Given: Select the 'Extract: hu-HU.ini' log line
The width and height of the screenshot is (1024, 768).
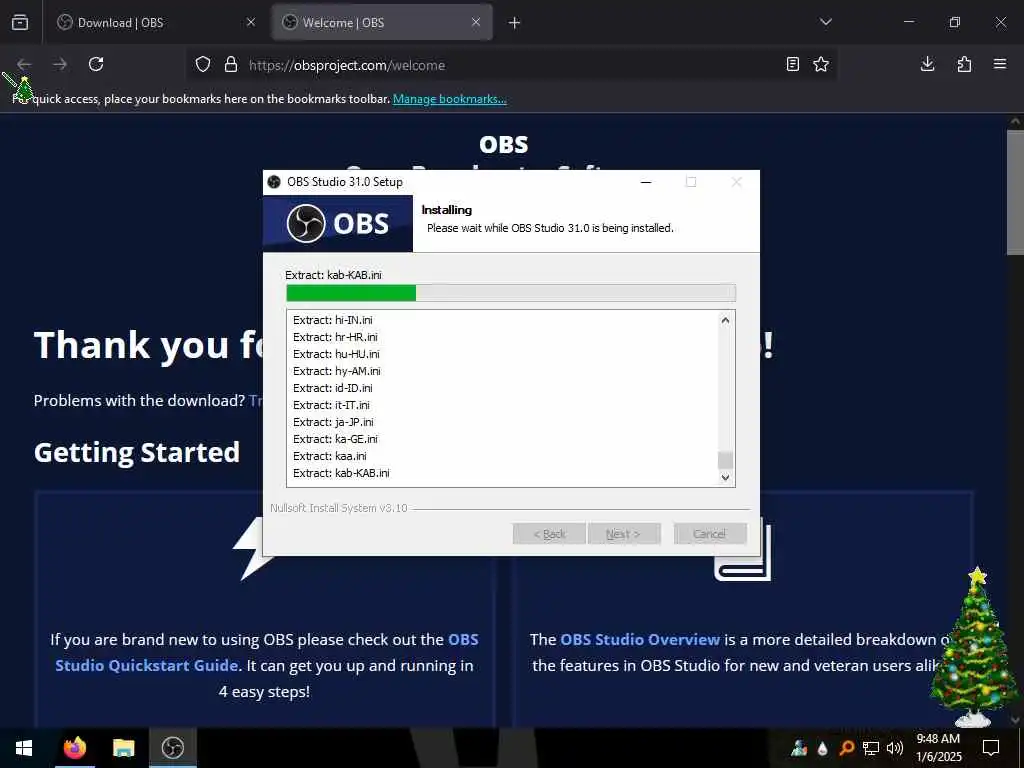Looking at the screenshot, I should (x=336, y=354).
